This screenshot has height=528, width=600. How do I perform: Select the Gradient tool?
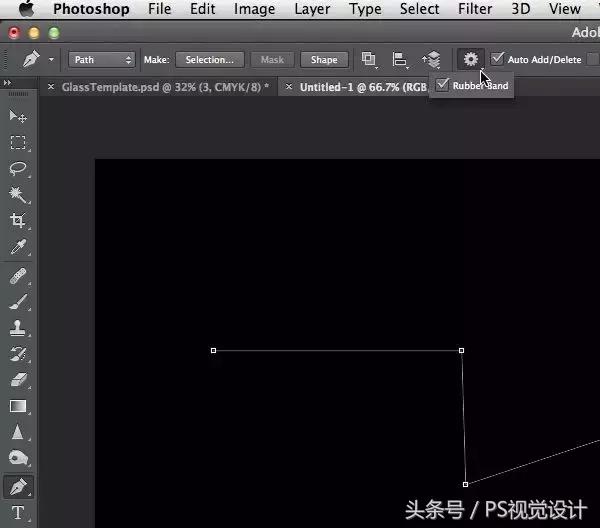coord(18,406)
